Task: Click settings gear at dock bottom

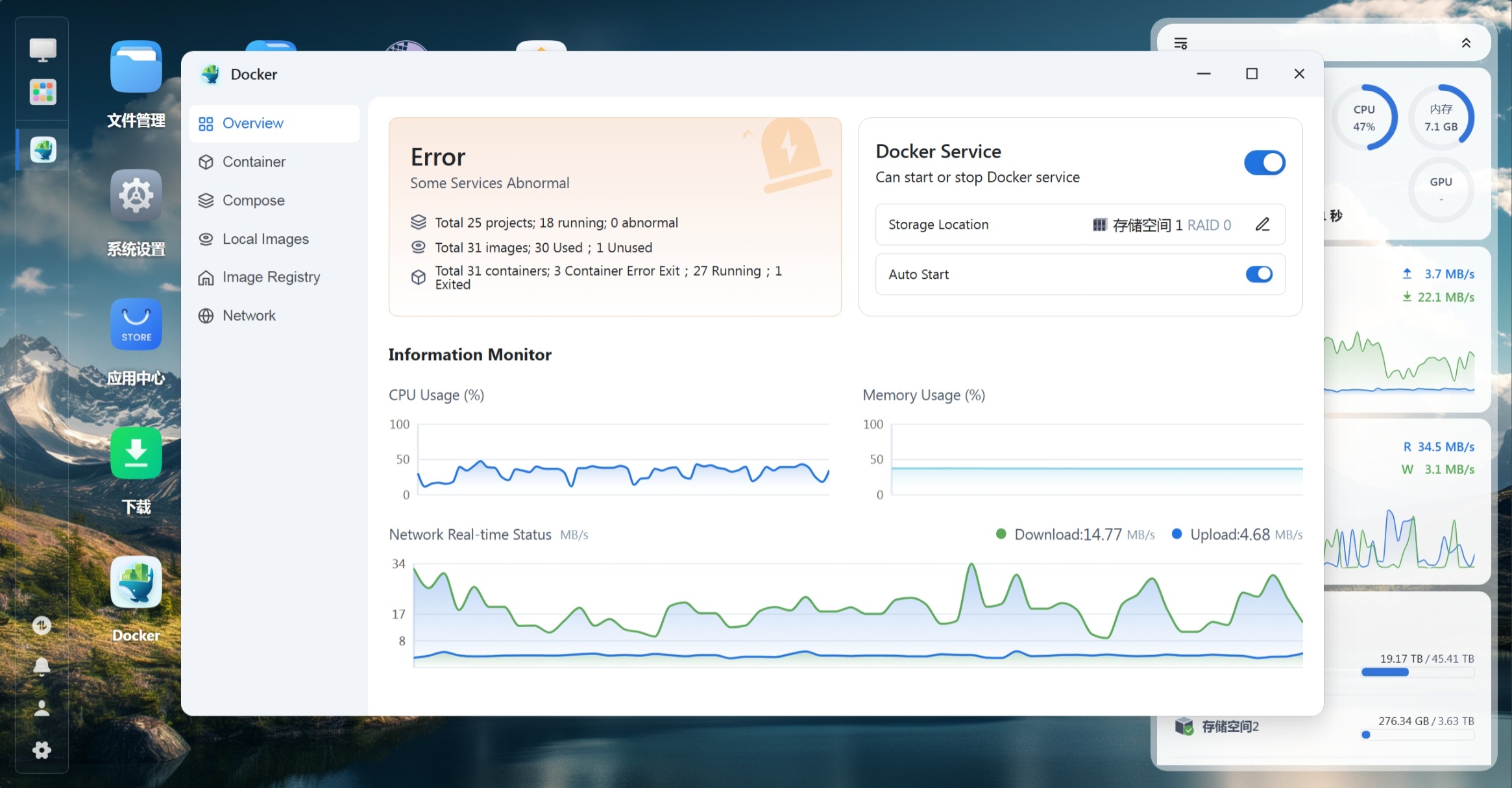Action: pos(42,750)
